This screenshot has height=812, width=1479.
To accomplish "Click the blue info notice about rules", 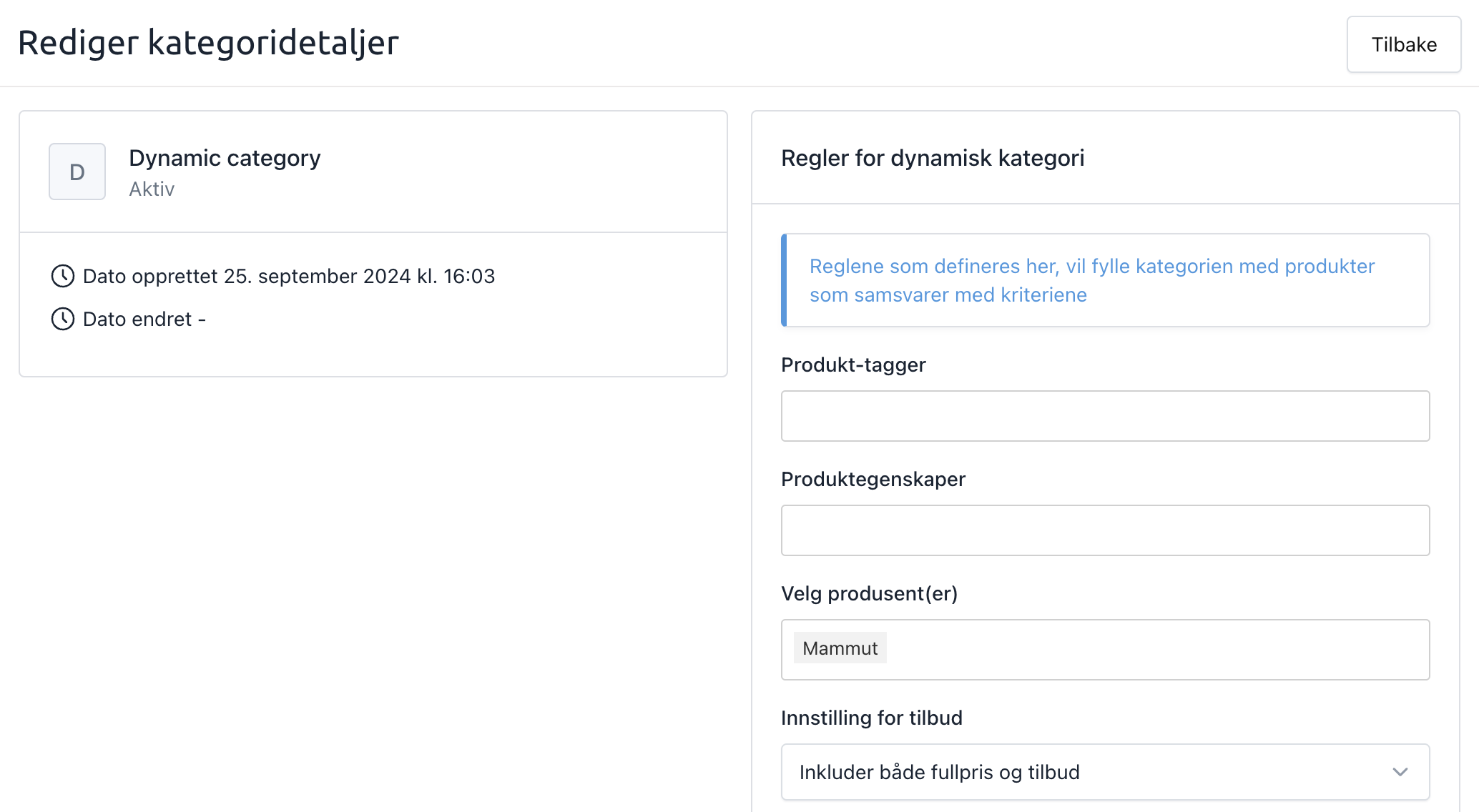I will [1105, 280].
